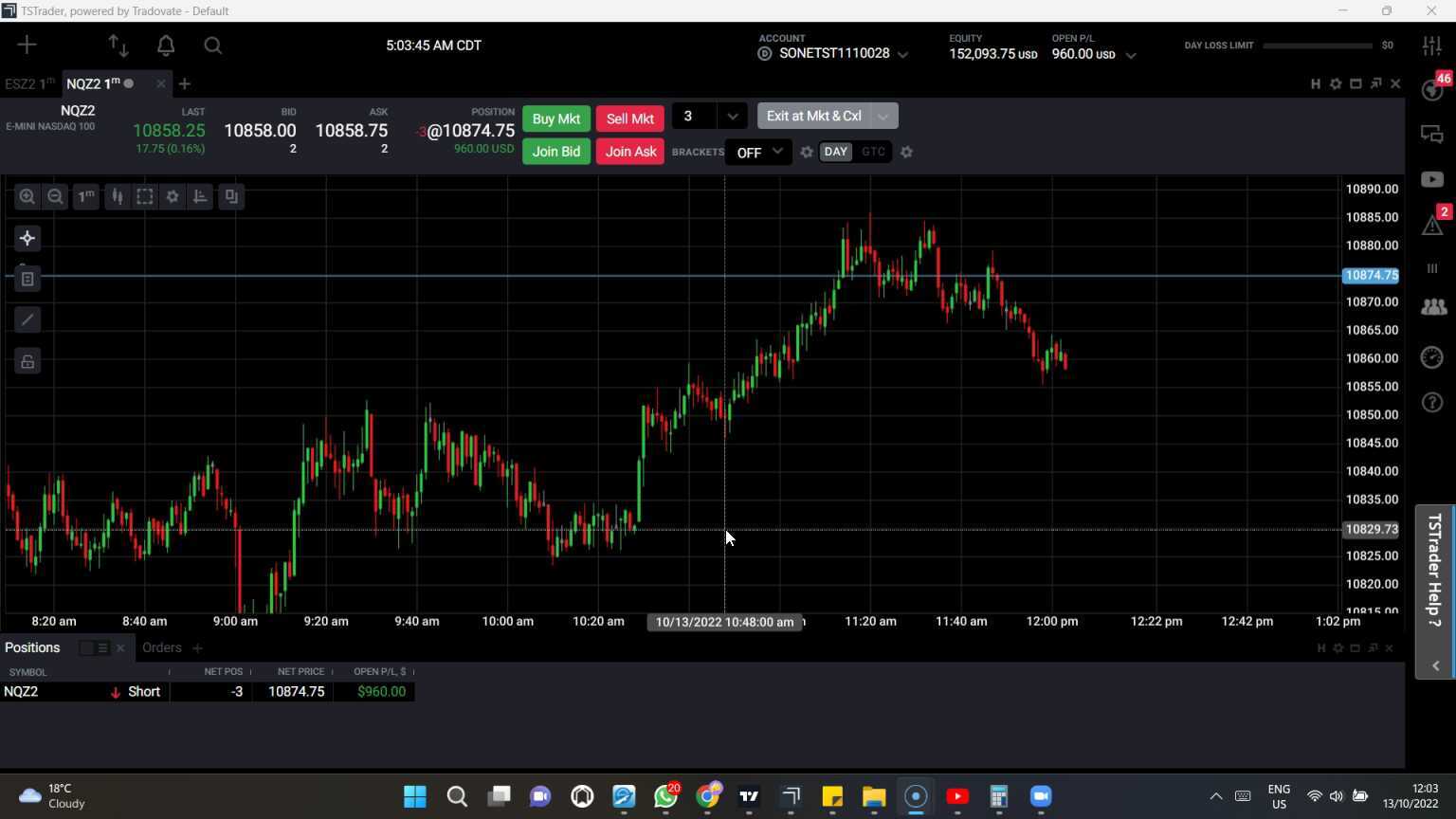Viewport: 1456px width, 819px height.
Task: Expand the order quantity dropdown showing 3
Action: 731,116
